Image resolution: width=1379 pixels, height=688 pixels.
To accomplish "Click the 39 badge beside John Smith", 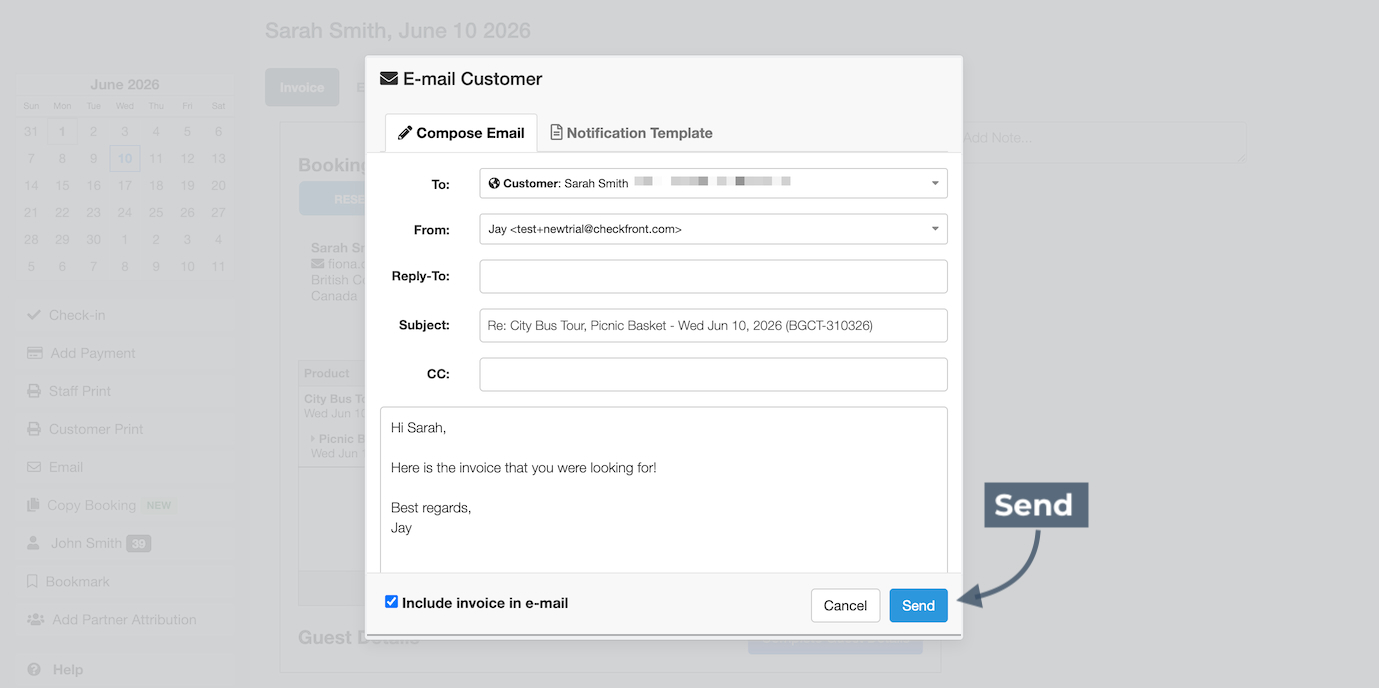I will pos(138,544).
